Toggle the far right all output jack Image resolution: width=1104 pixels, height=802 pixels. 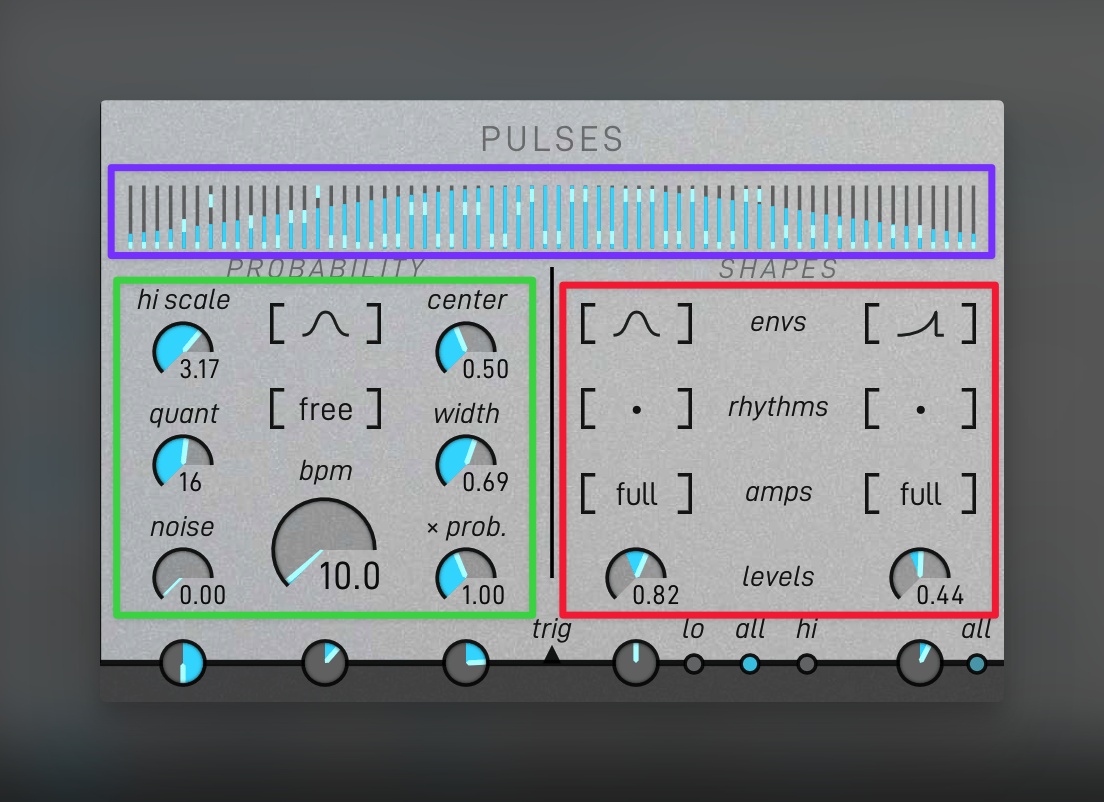coord(977,663)
